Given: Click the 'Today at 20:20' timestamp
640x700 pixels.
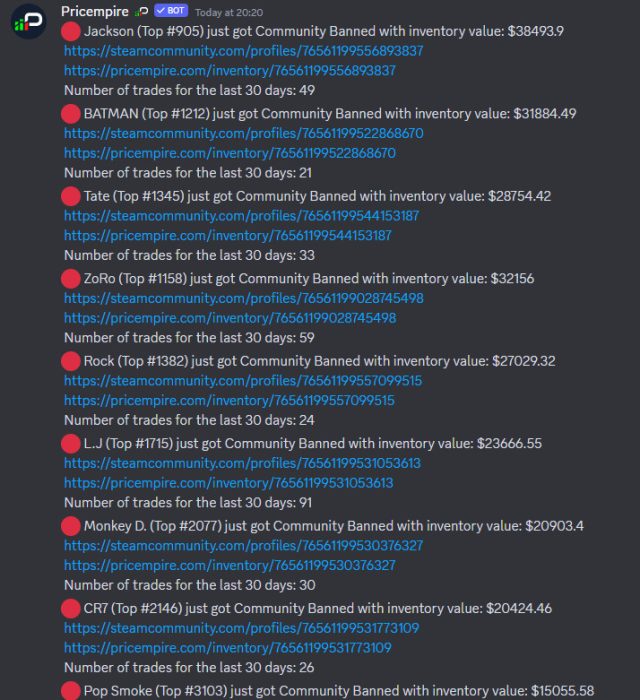Looking at the screenshot, I should (x=229, y=12).
